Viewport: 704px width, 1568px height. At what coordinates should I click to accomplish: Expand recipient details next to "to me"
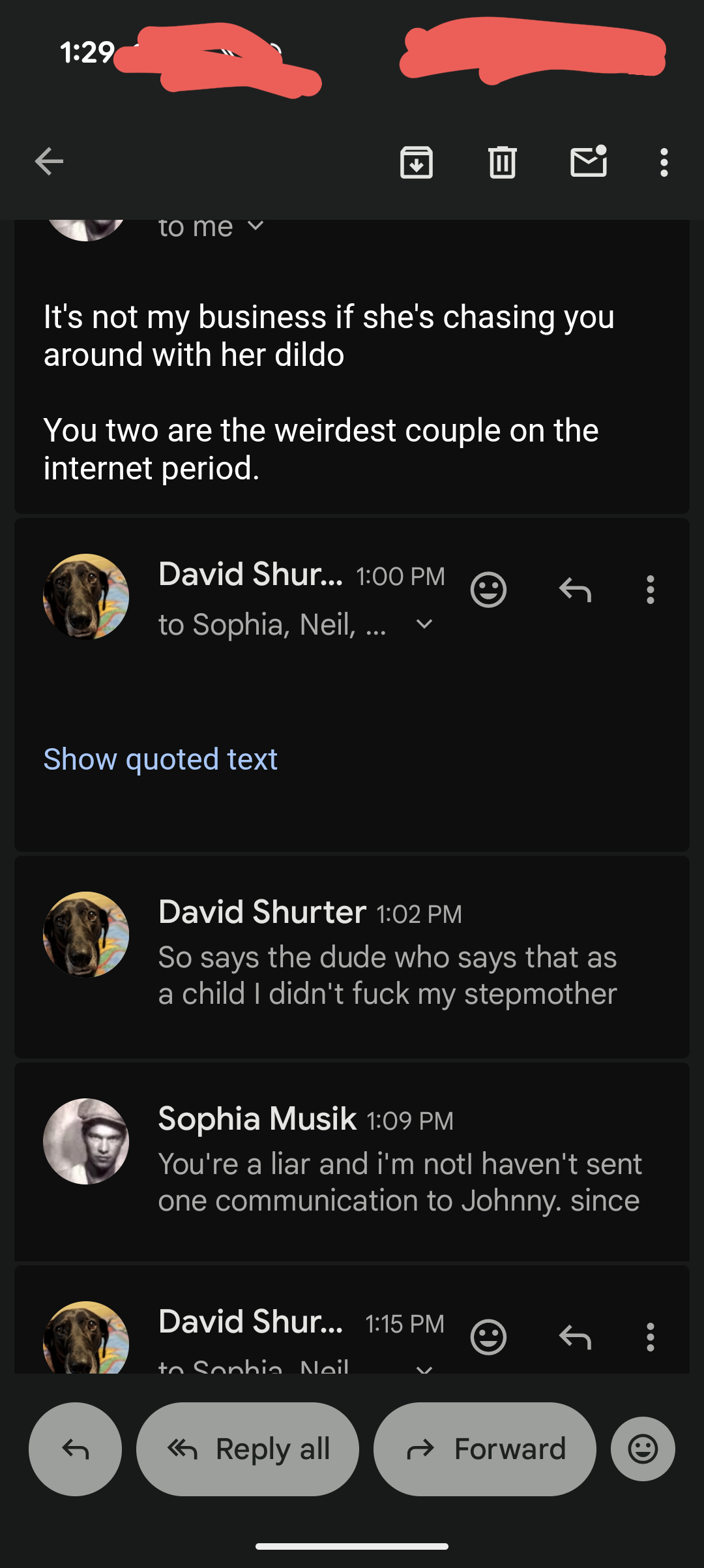(x=256, y=226)
